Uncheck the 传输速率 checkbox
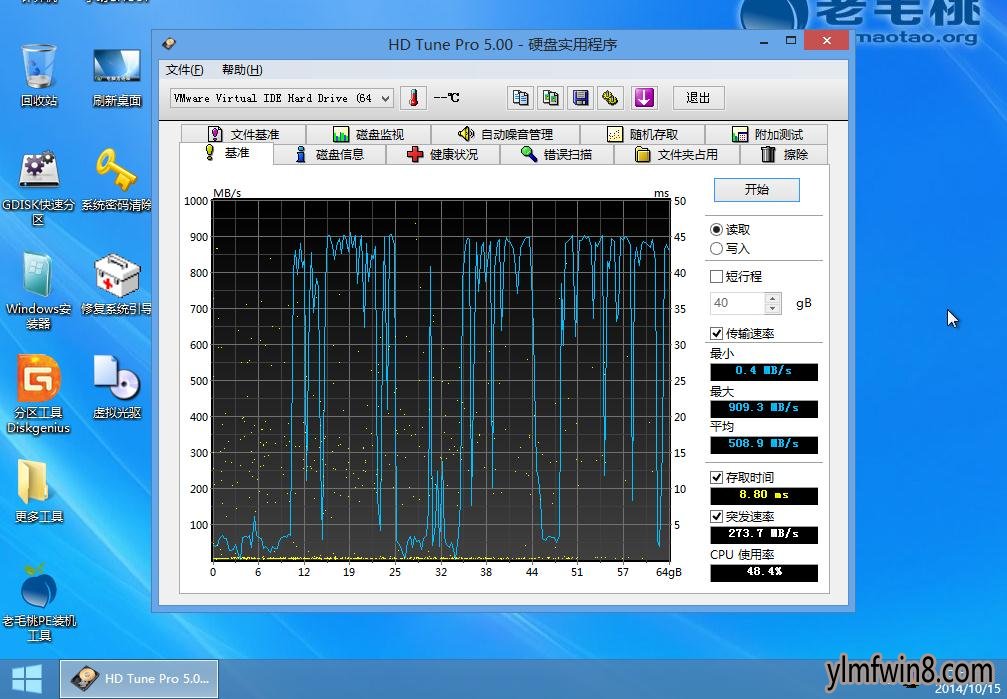 [x=716, y=333]
